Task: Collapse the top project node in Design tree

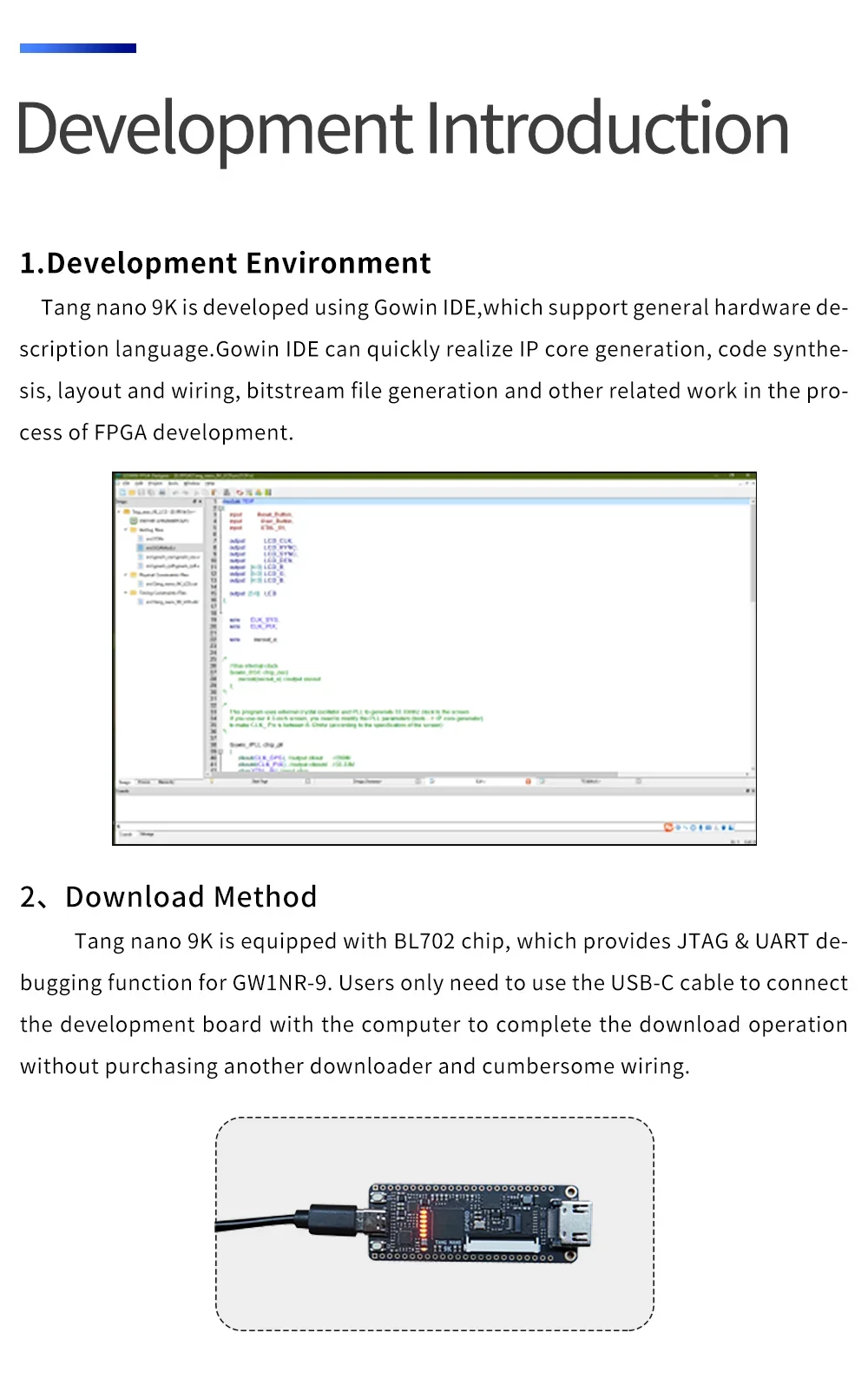Action: pos(119,511)
